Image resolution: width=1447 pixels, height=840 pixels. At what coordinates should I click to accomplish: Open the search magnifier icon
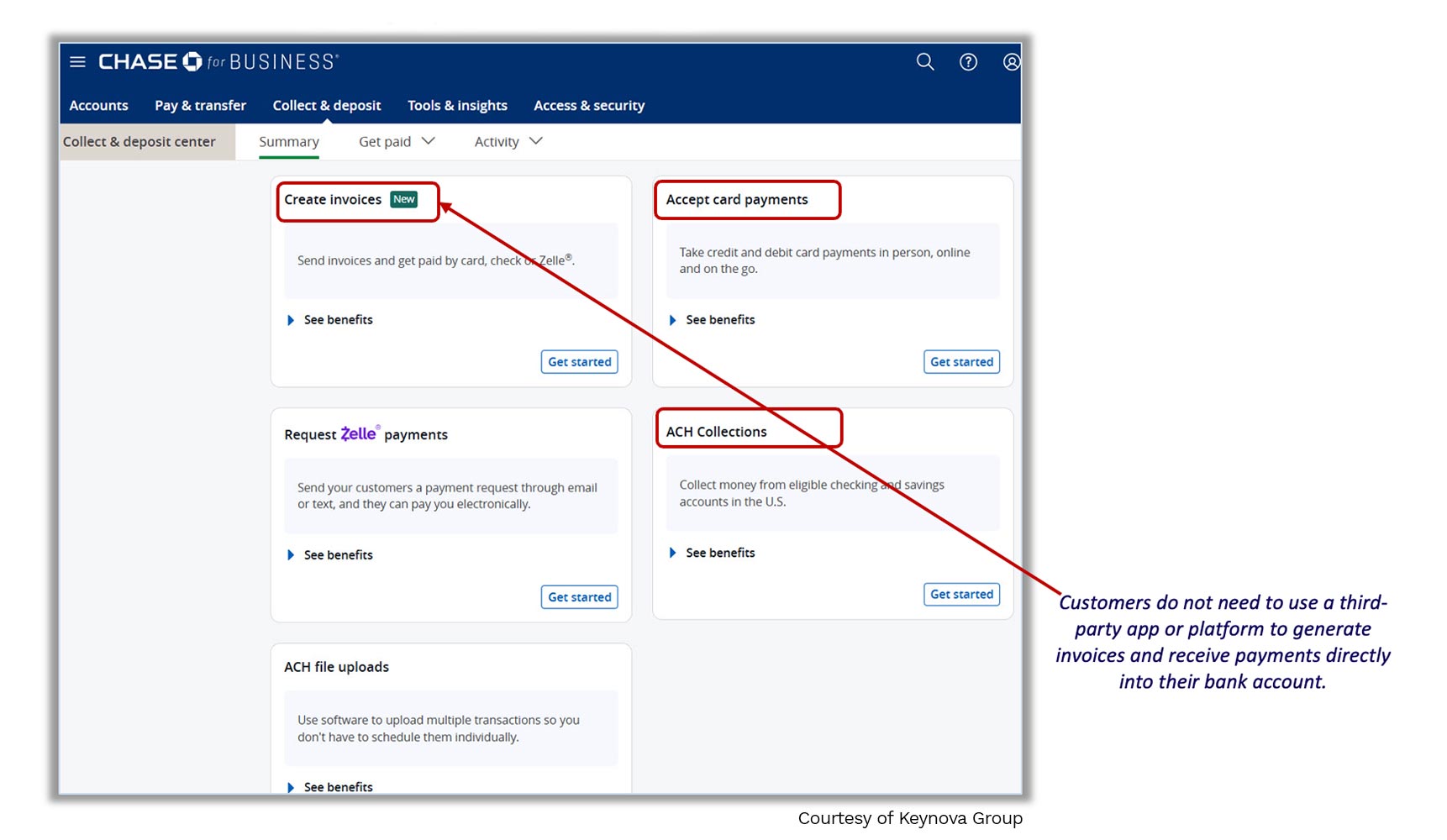[925, 62]
